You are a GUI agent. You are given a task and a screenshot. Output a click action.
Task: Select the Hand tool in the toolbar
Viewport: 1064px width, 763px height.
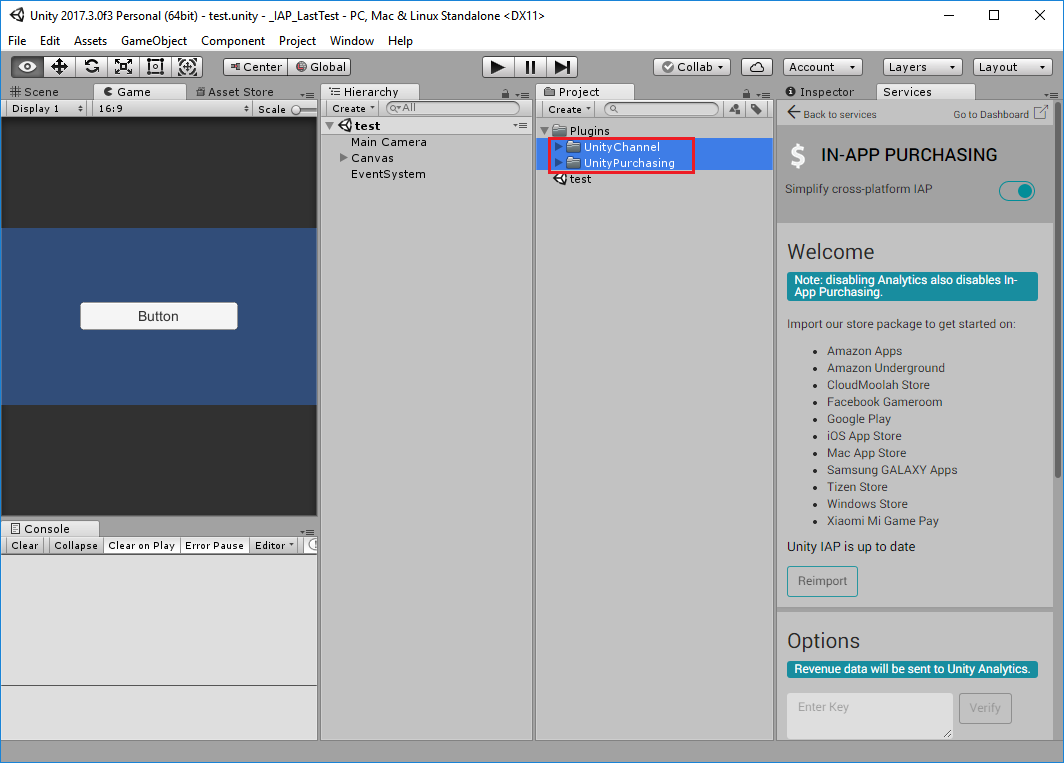point(27,66)
